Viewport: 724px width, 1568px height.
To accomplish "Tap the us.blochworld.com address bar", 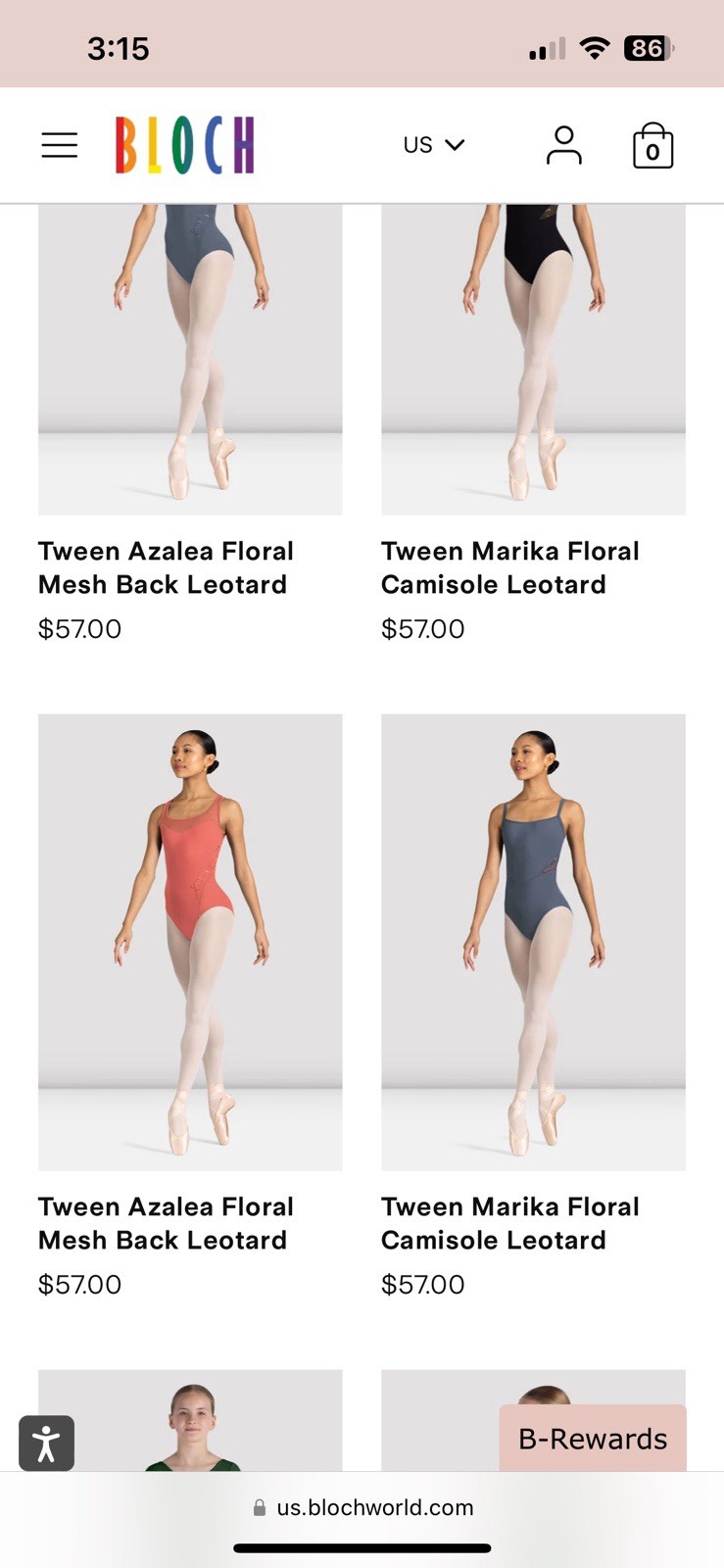I will coord(374,1507).
